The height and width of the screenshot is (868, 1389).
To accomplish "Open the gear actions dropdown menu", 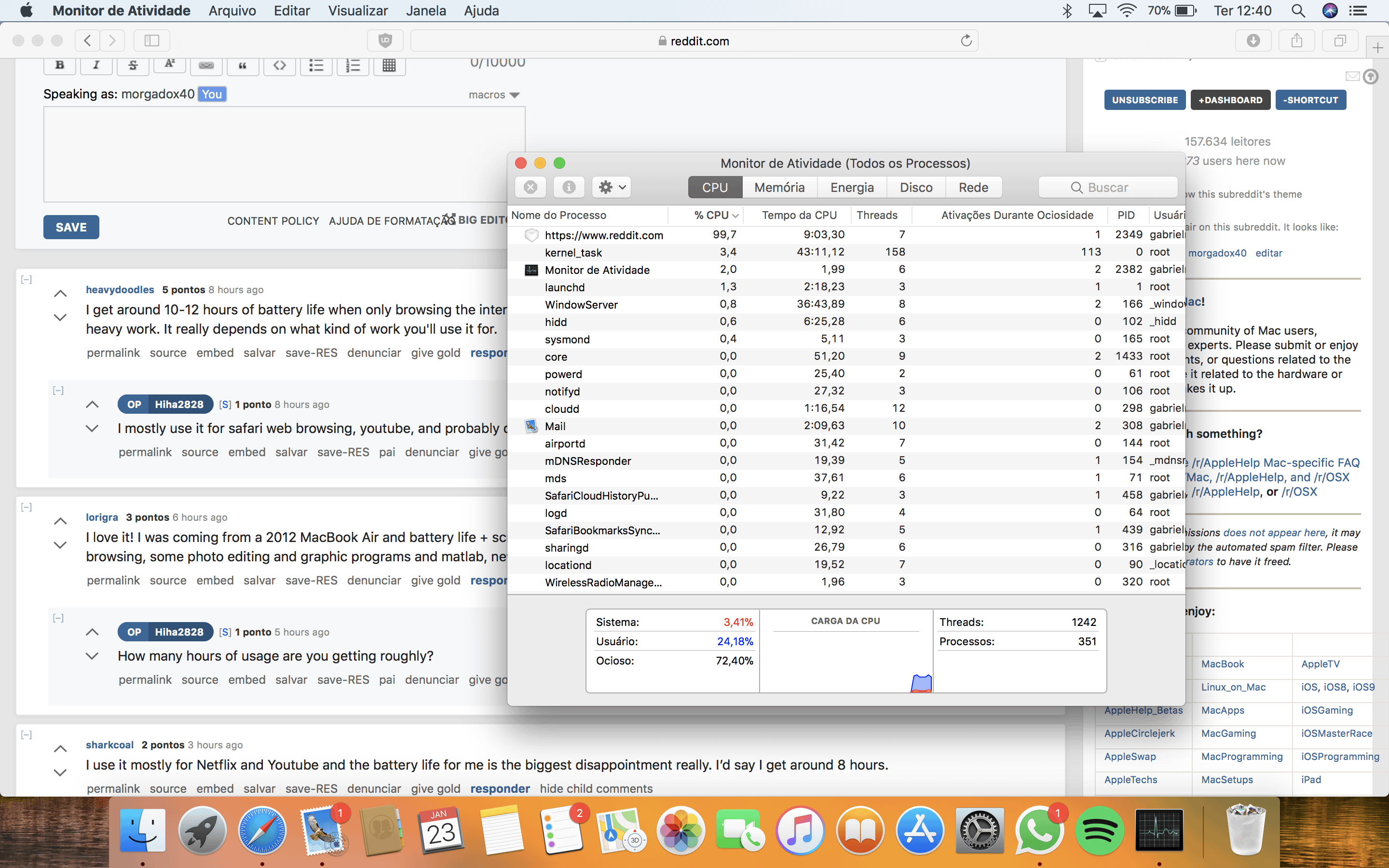I will (x=611, y=187).
